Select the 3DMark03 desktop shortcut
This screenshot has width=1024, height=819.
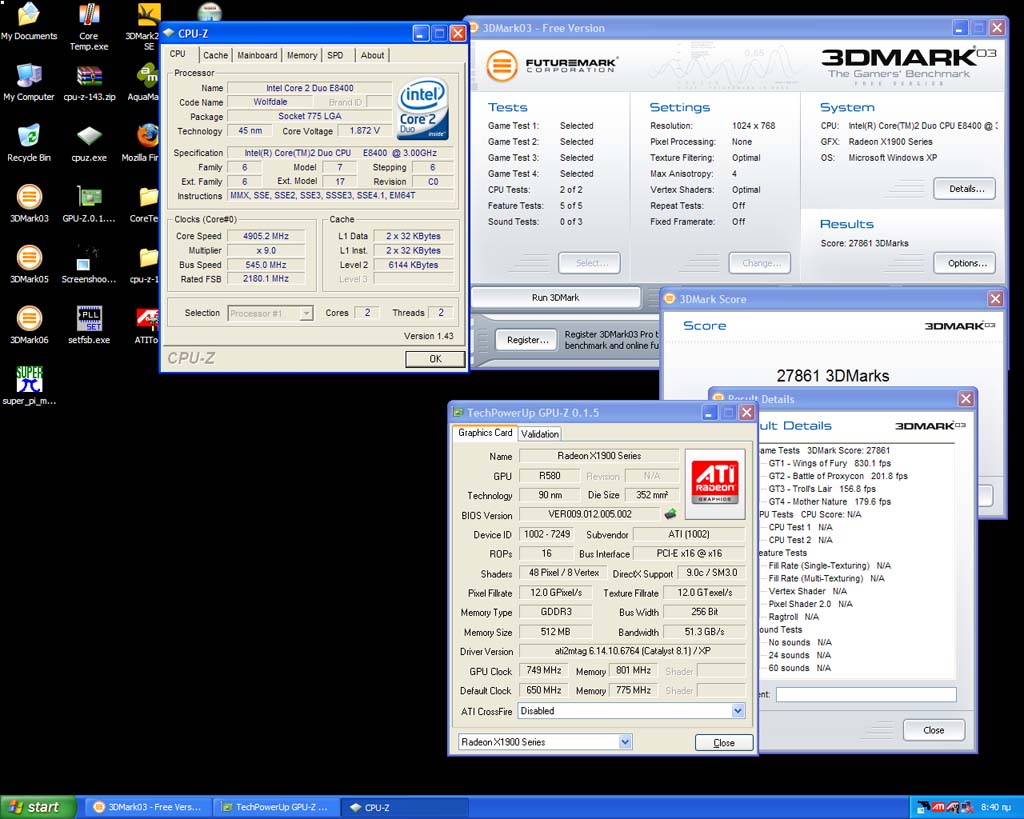tap(29, 204)
